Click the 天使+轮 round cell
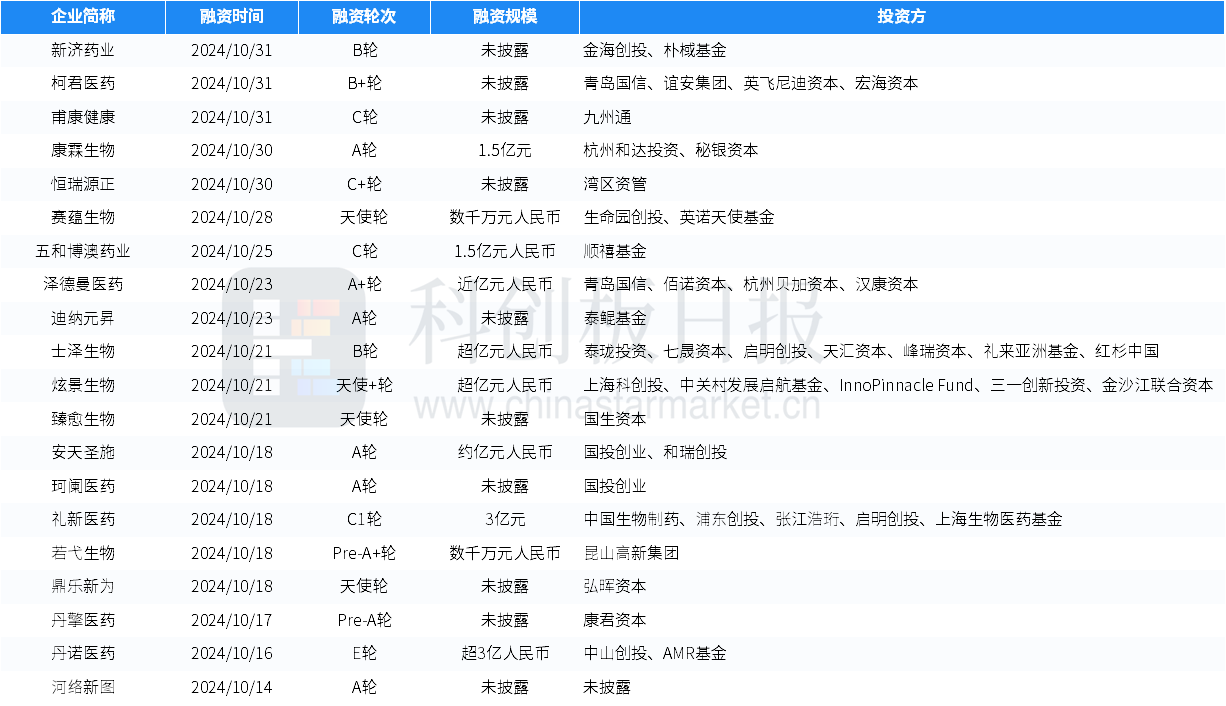Viewport: 1226px width, 706px height. point(364,385)
